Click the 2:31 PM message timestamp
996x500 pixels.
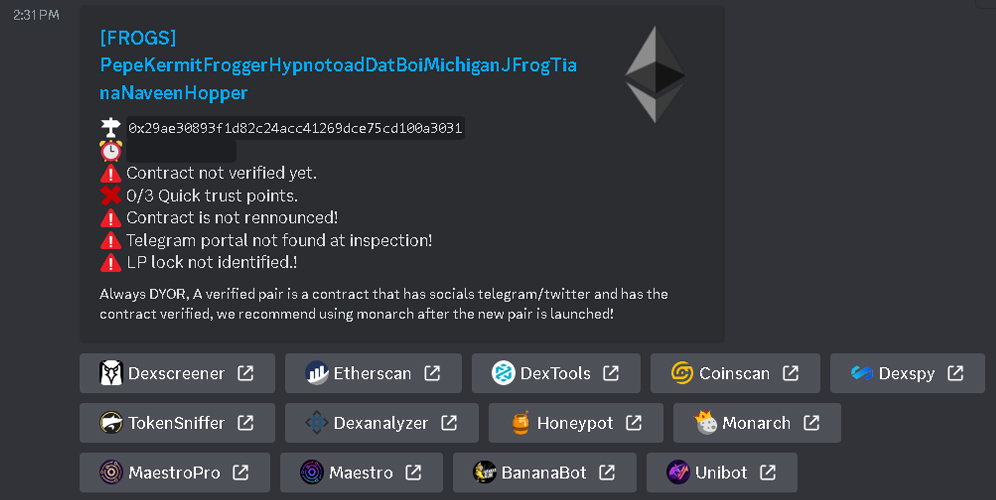[36, 15]
